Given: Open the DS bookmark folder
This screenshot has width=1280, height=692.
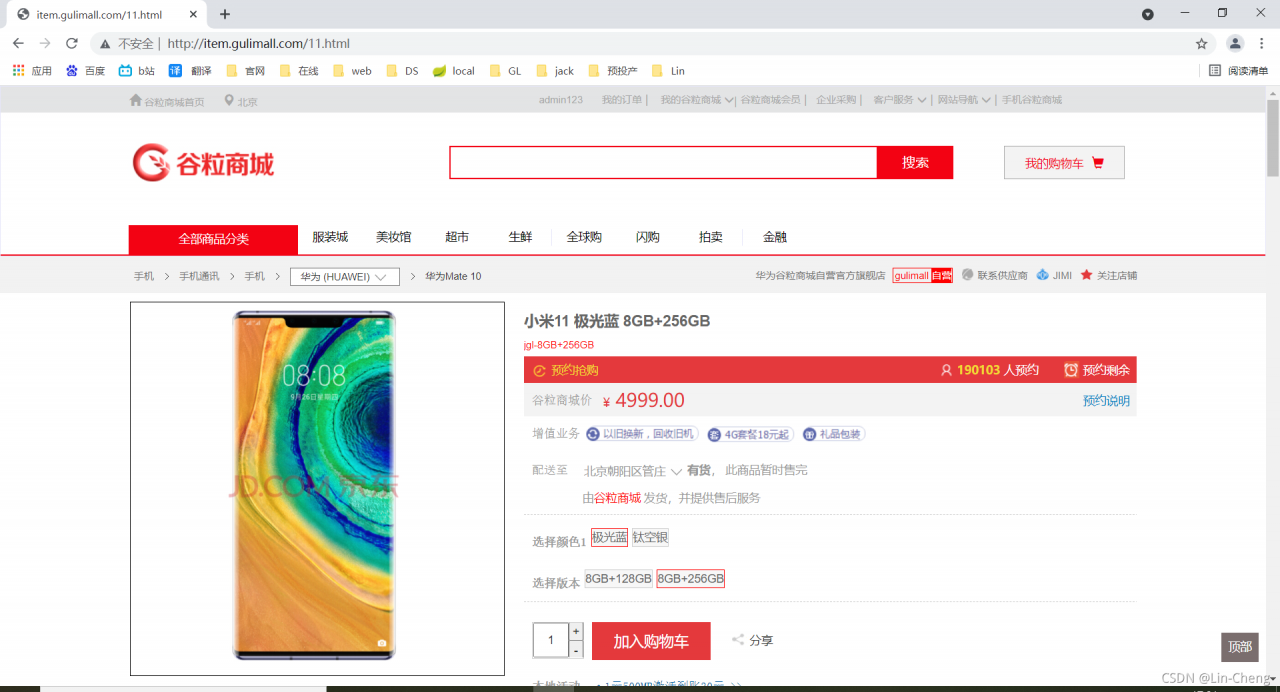Looking at the screenshot, I should 402,71.
